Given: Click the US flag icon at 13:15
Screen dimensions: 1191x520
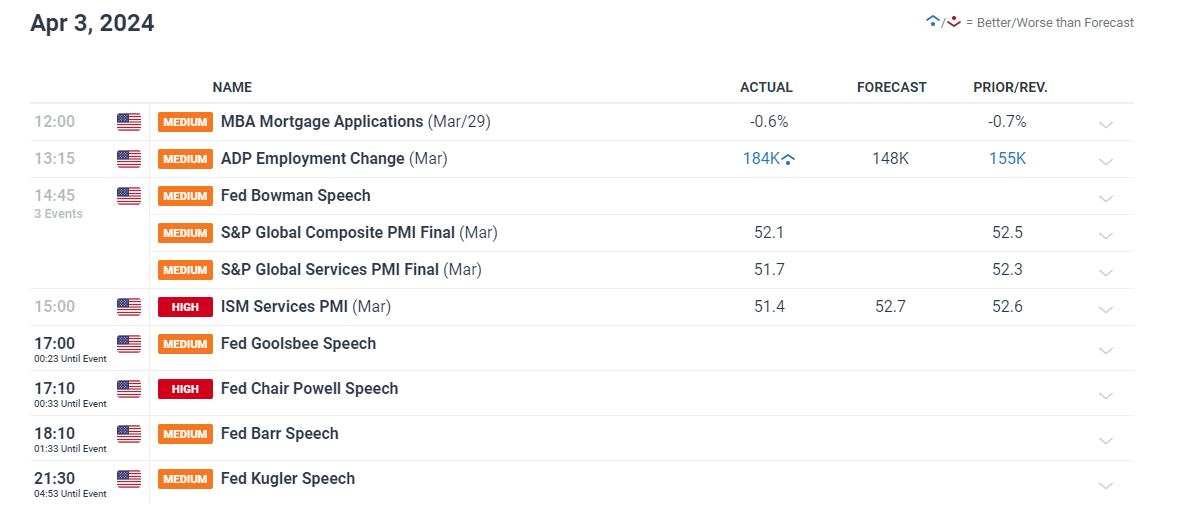Looking at the screenshot, I should (129, 159).
